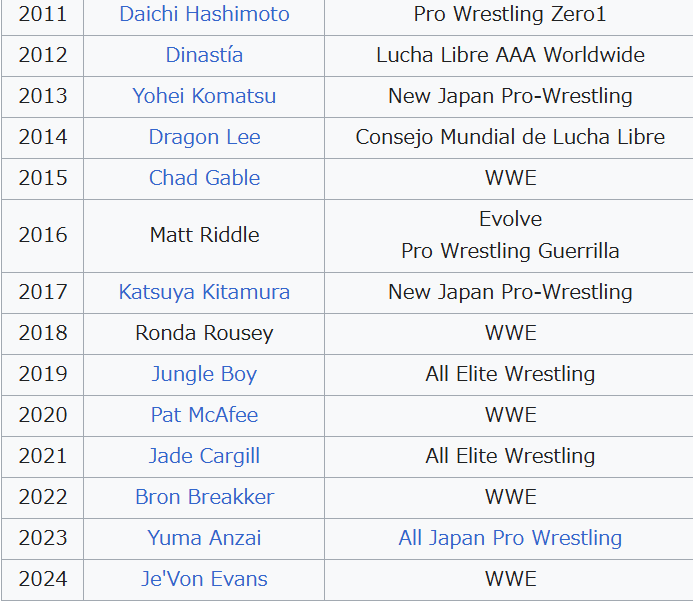
Task: Open the Katsuya Kitamura link
Action: 204,292
